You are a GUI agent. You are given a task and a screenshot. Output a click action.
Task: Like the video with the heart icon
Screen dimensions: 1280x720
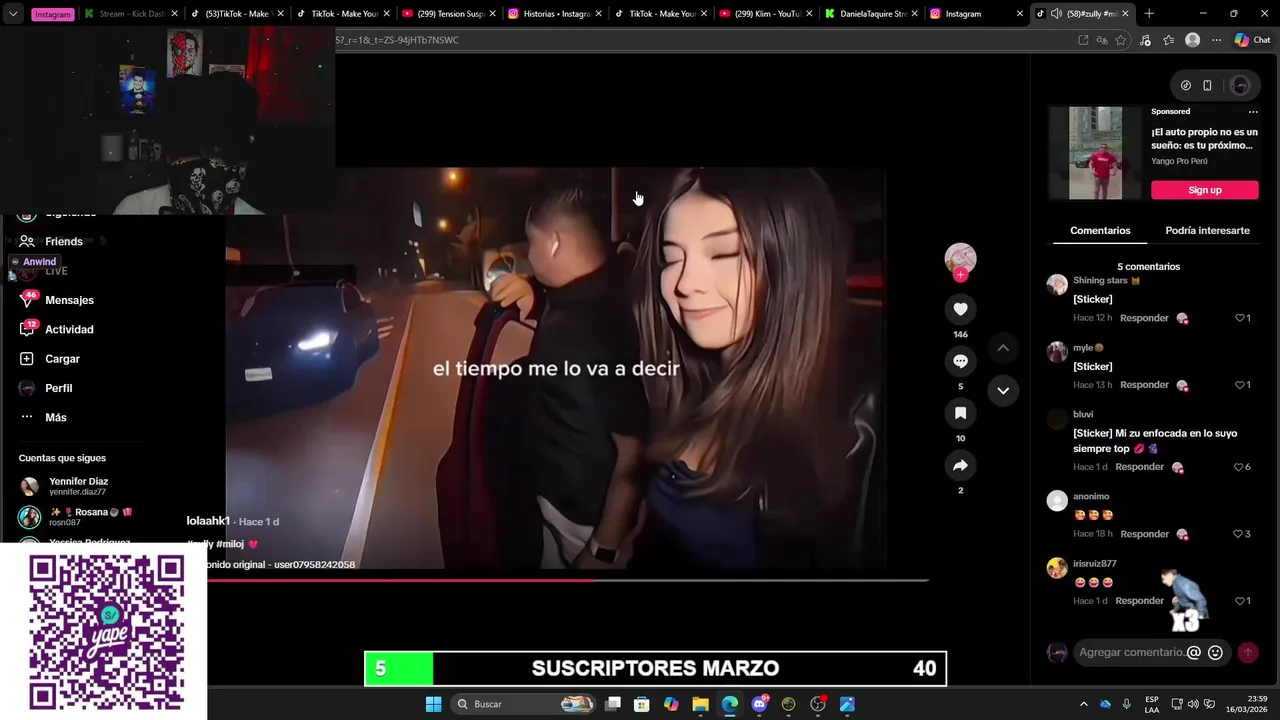(960, 309)
